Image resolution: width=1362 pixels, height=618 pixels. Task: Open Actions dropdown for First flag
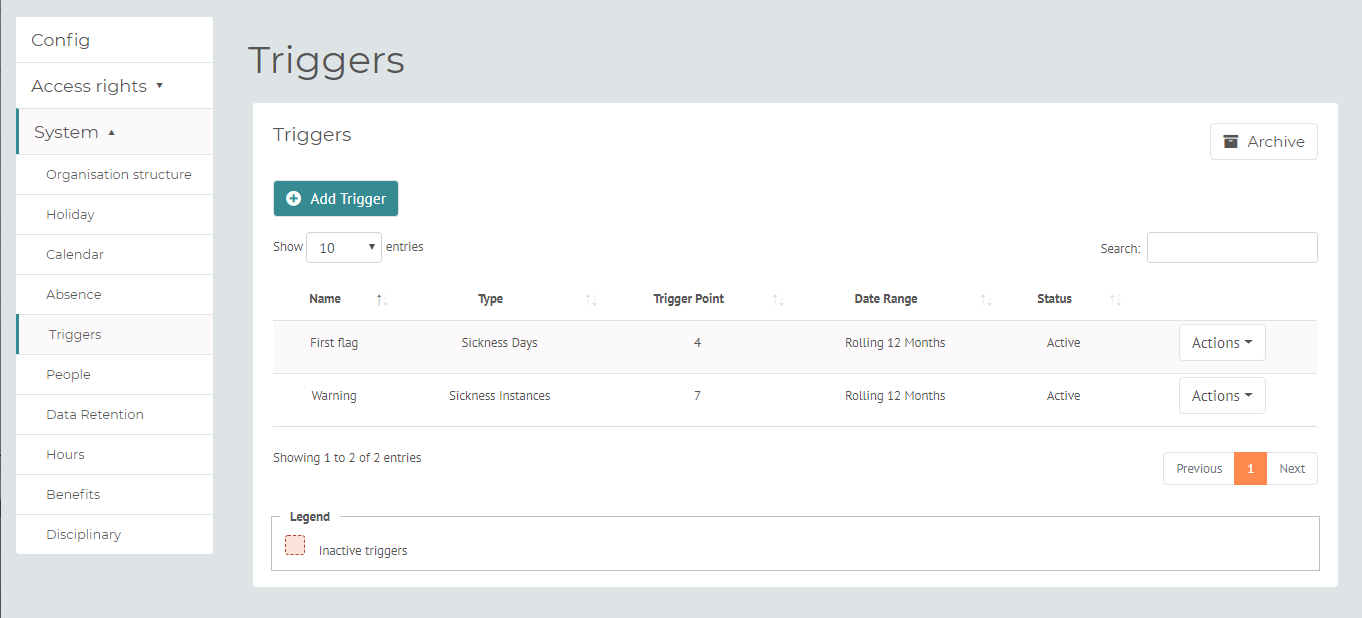click(1222, 343)
